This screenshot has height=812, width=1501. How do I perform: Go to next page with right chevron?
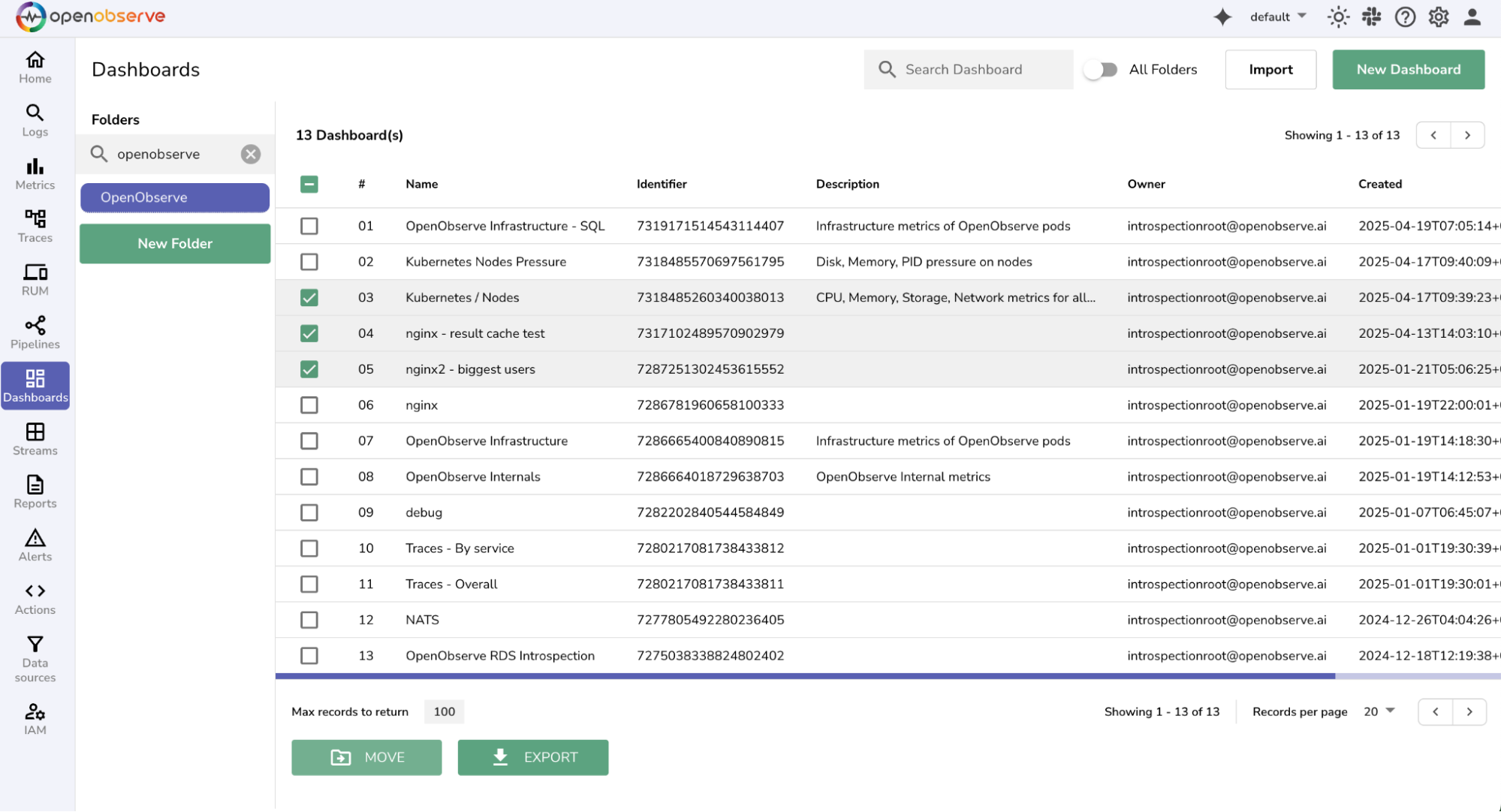1468,135
